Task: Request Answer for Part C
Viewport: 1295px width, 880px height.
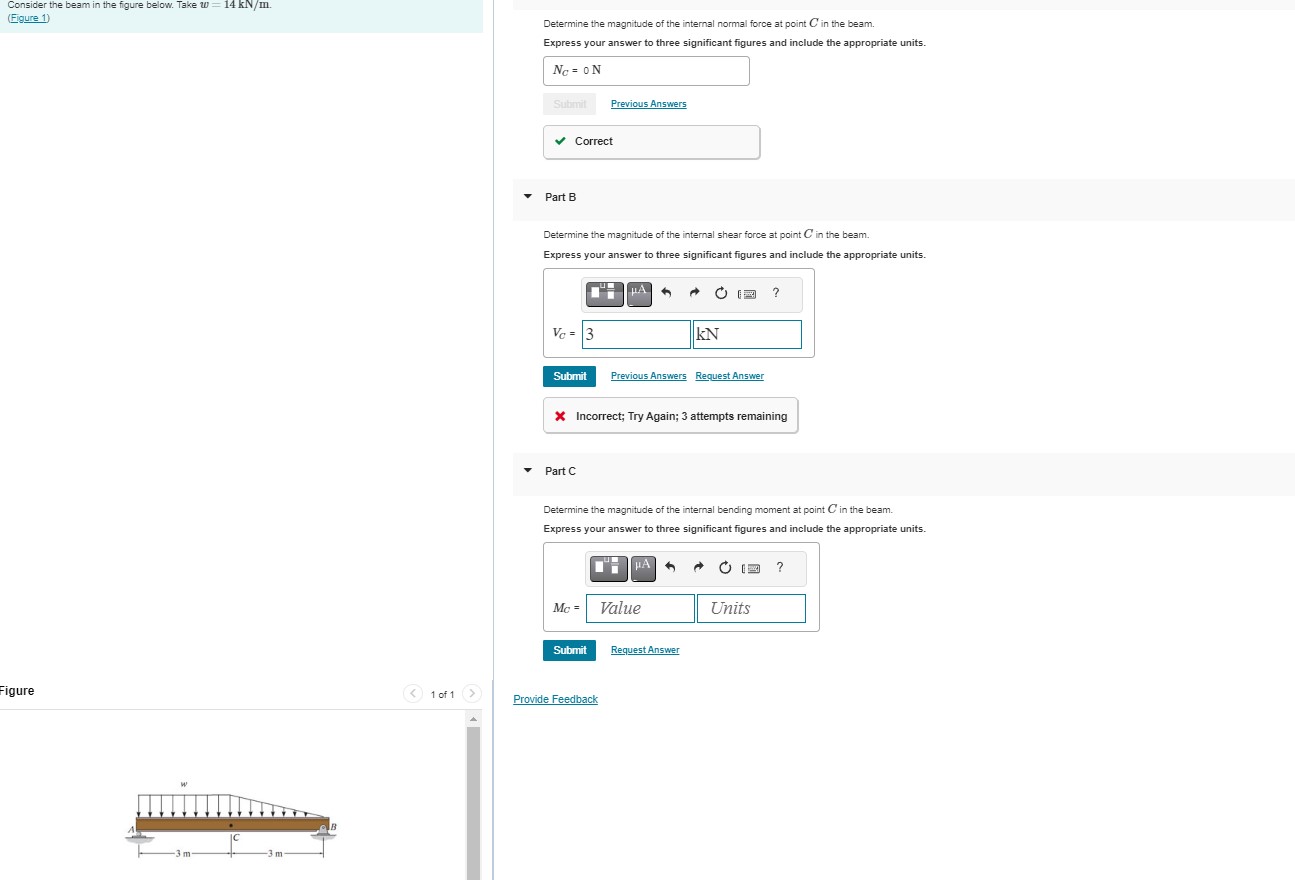Action: (x=645, y=650)
